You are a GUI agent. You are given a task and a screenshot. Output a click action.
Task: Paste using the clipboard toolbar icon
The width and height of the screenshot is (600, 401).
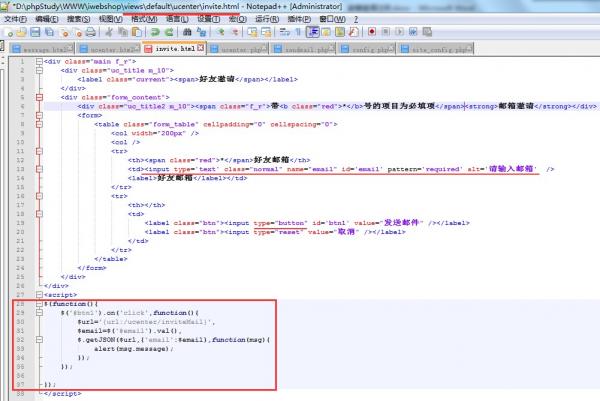click(137, 32)
